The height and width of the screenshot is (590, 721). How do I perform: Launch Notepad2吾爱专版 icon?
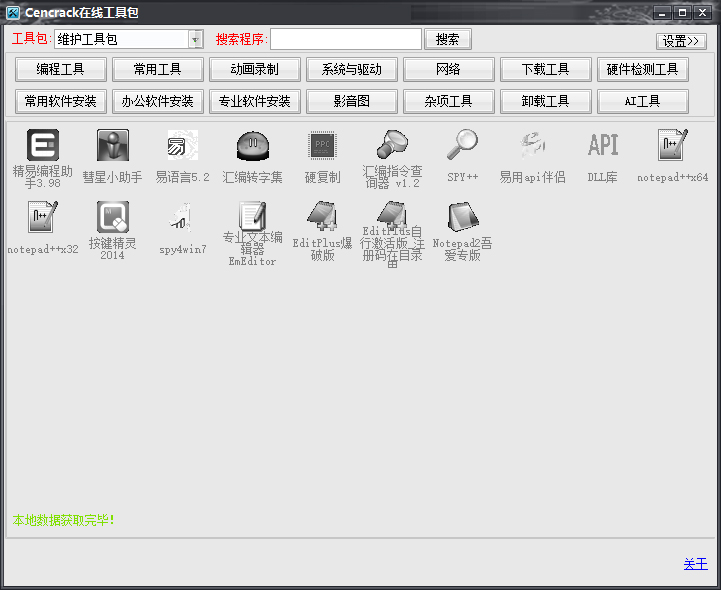(x=462, y=217)
